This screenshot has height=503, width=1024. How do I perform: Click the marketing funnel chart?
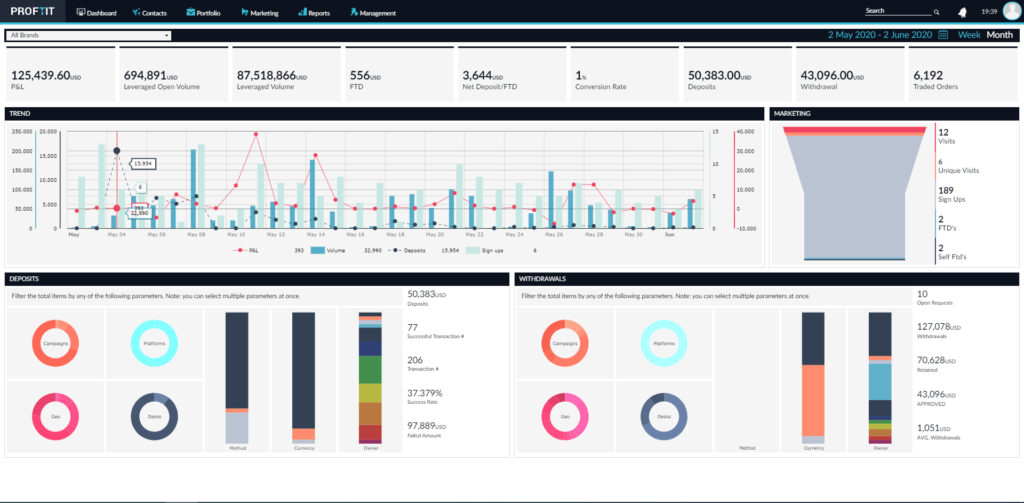pyautogui.click(x=854, y=193)
